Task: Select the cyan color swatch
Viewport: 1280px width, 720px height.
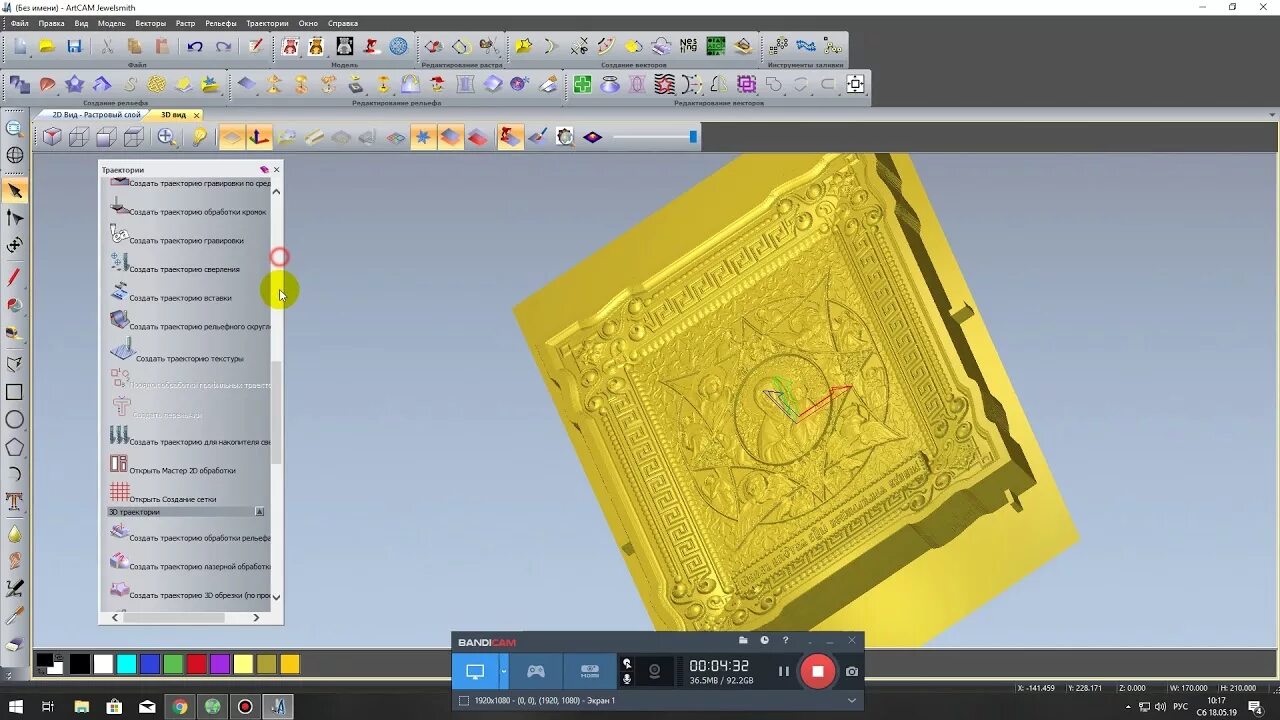Action: (x=126, y=664)
